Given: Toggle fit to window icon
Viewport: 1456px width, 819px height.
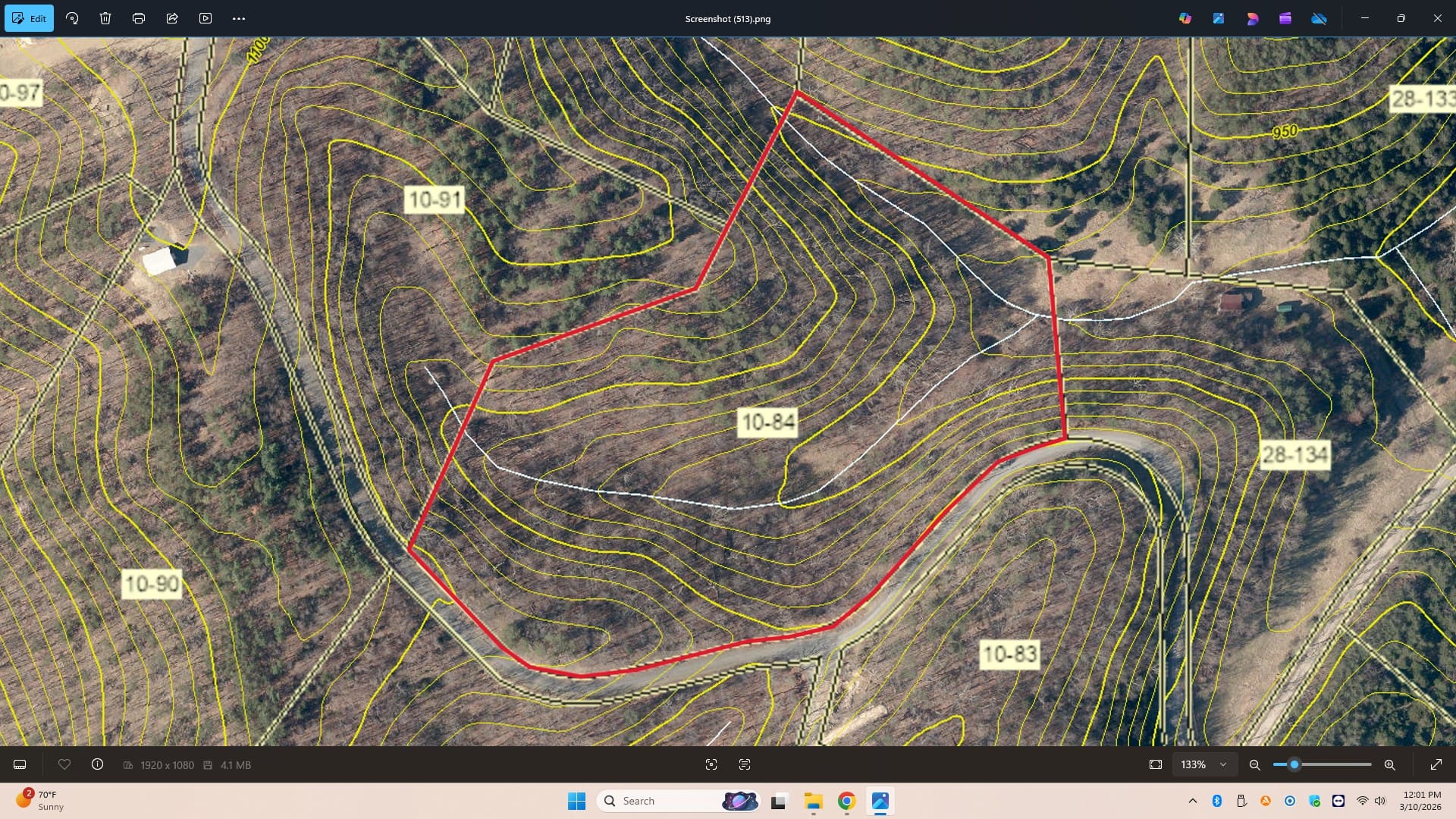Looking at the screenshot, I should click(1156, 764).
